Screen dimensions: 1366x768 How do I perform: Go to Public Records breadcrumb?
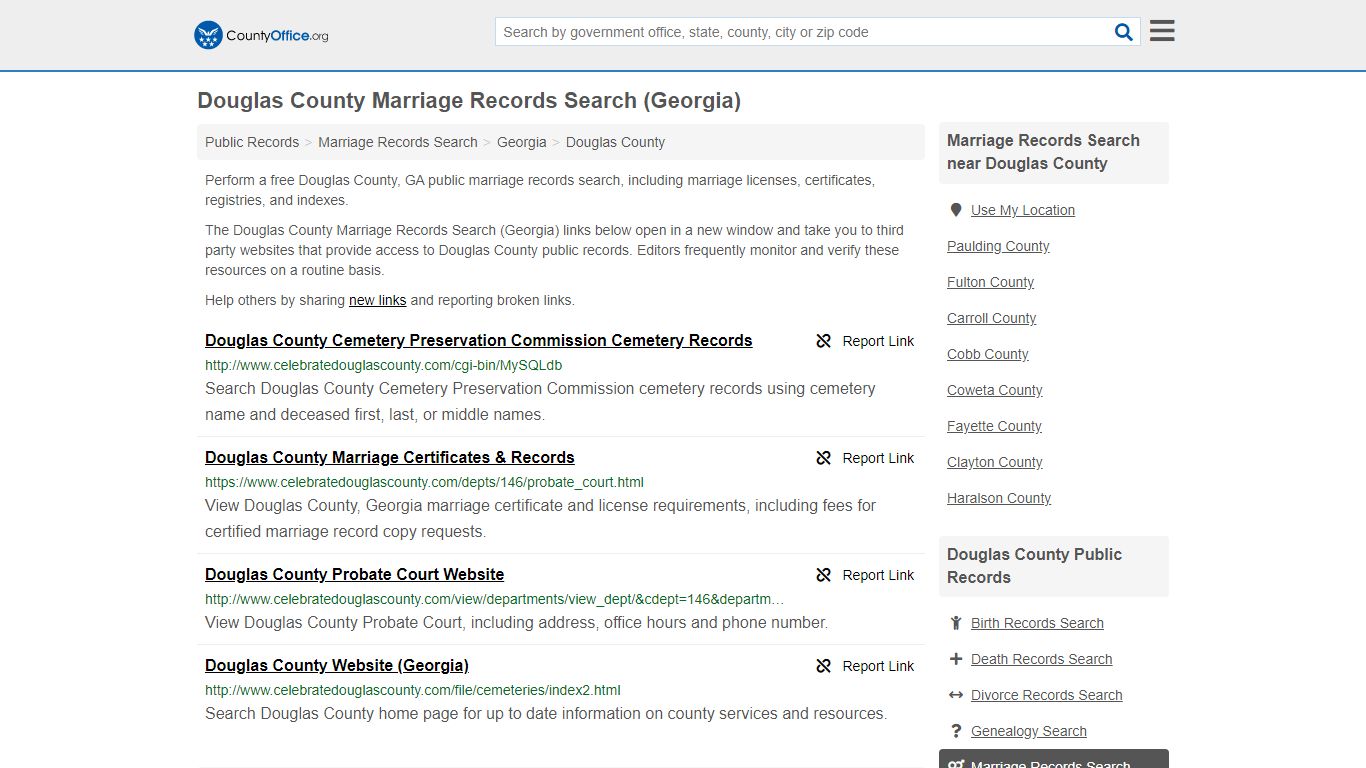[x=252, y=142]
